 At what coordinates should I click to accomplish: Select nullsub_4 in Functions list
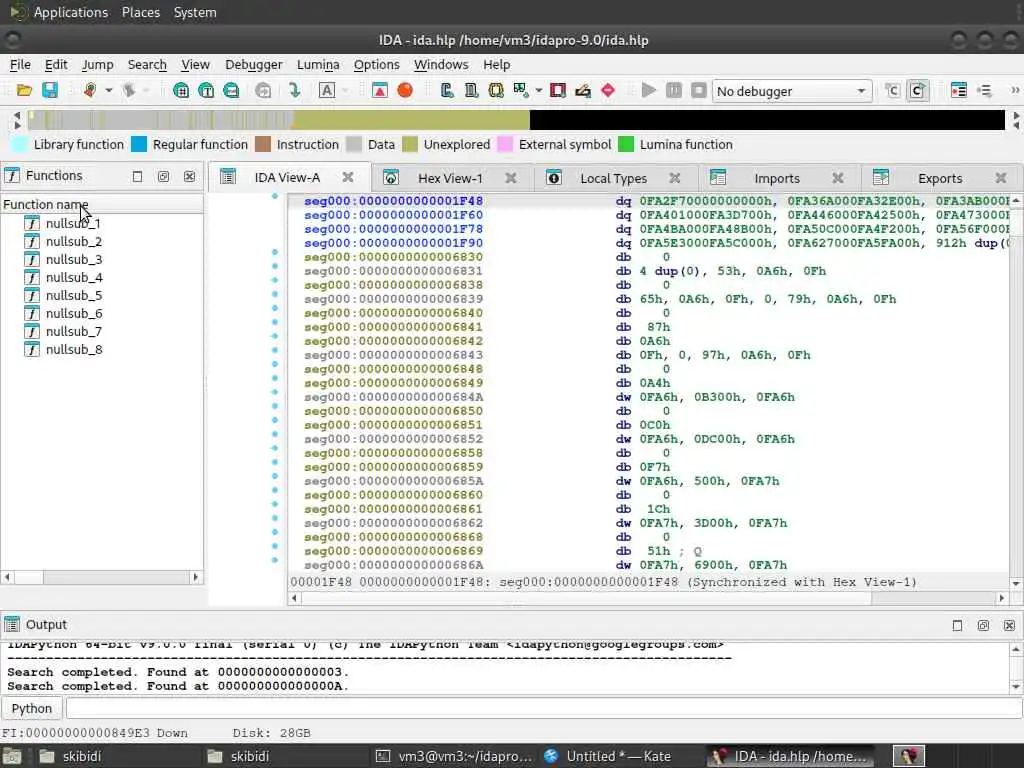point(74,278)
